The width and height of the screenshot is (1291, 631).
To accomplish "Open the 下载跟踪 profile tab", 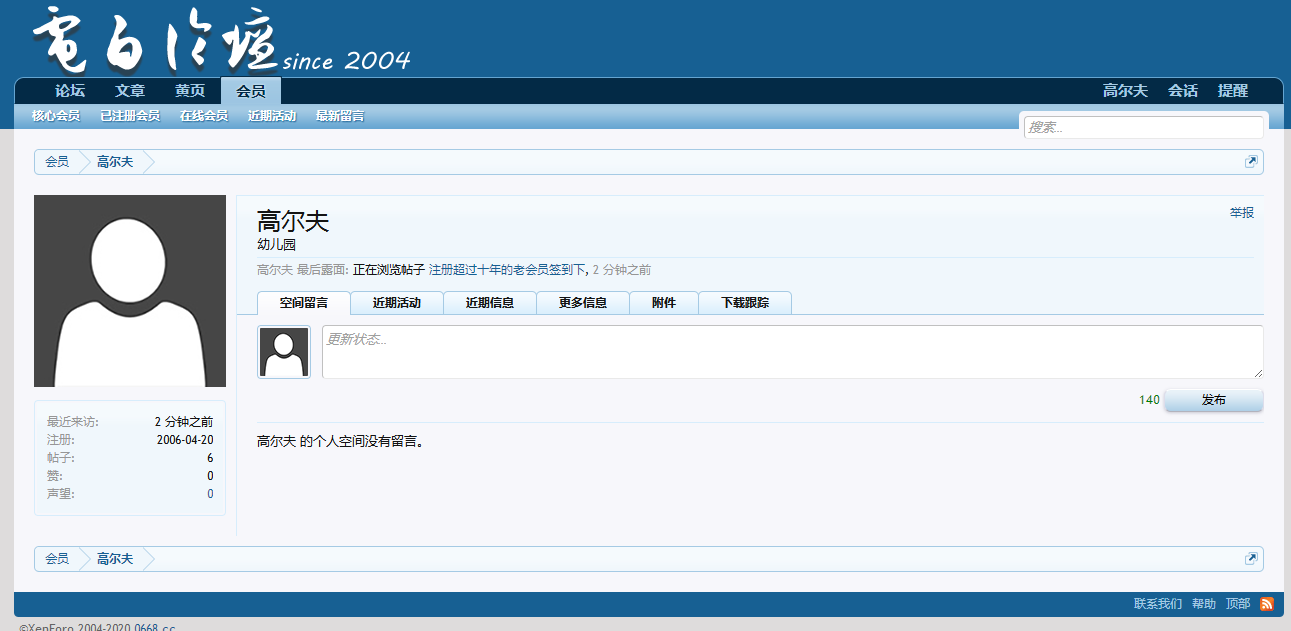I will [x=745, y=303].
